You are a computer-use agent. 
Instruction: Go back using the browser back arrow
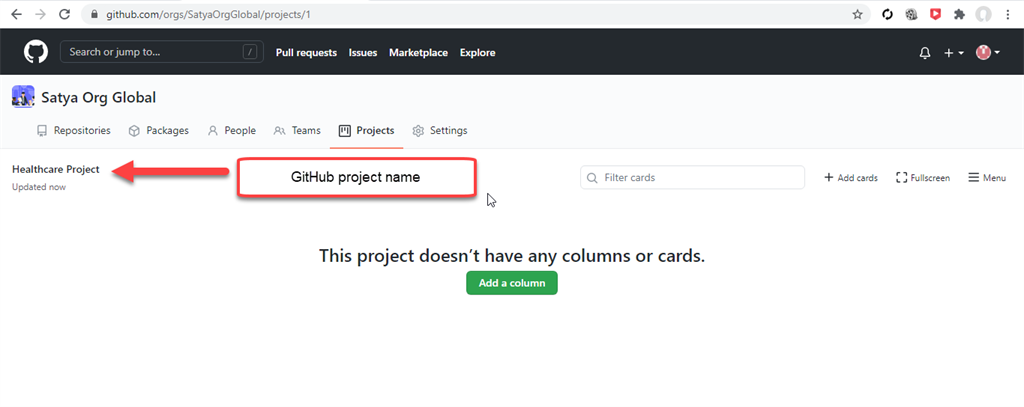pyautogui.click(x=16, y=15)
